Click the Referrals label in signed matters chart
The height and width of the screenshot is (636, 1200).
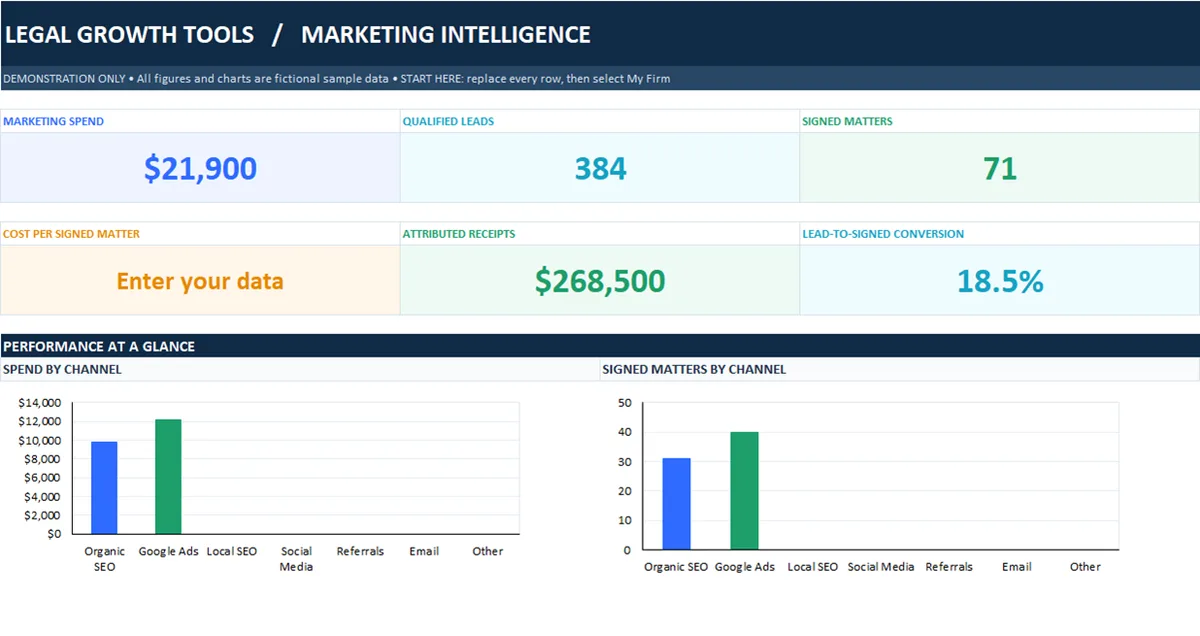(x=949, y=567)
